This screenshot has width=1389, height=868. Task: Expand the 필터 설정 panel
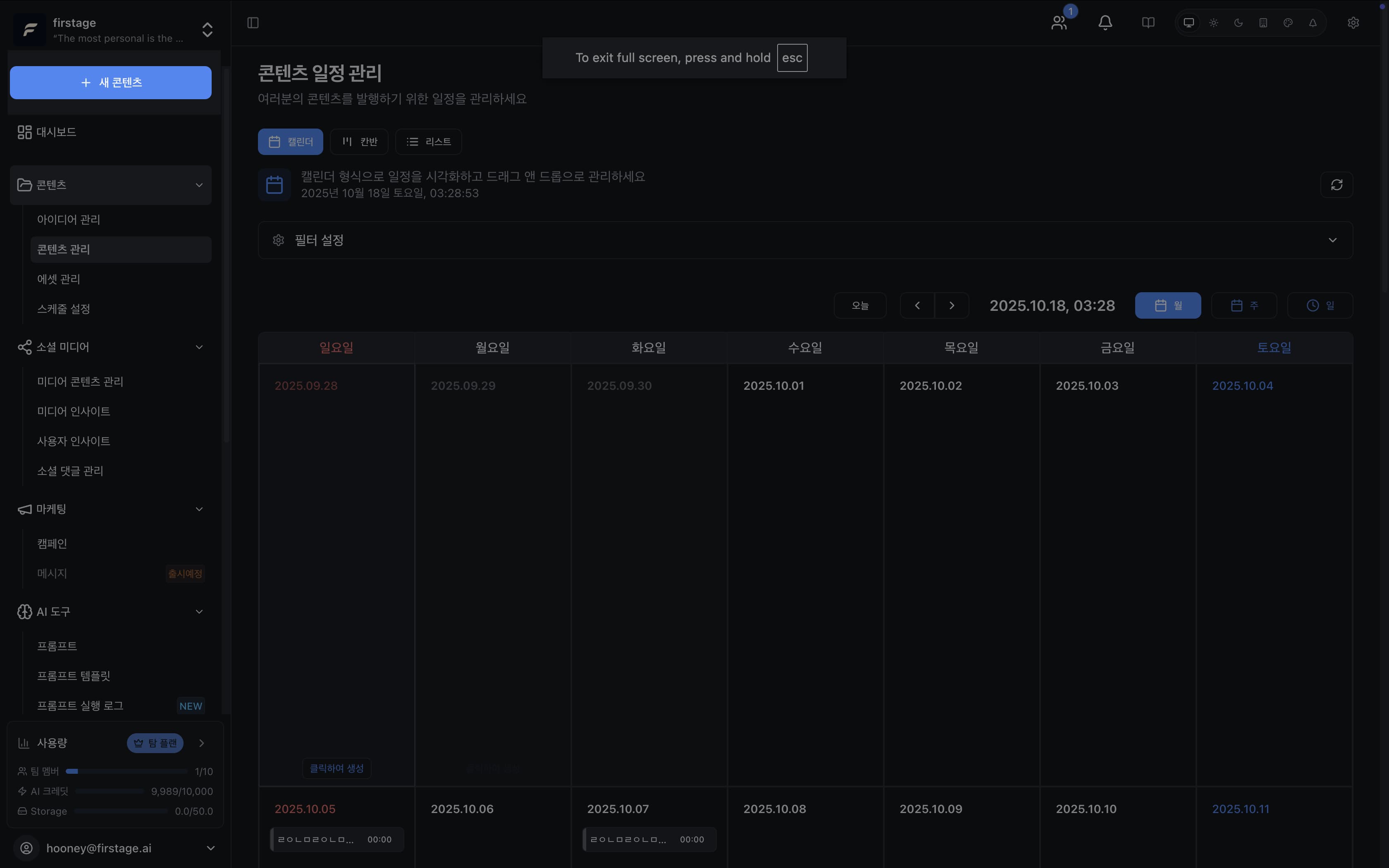tap(805, 240)
